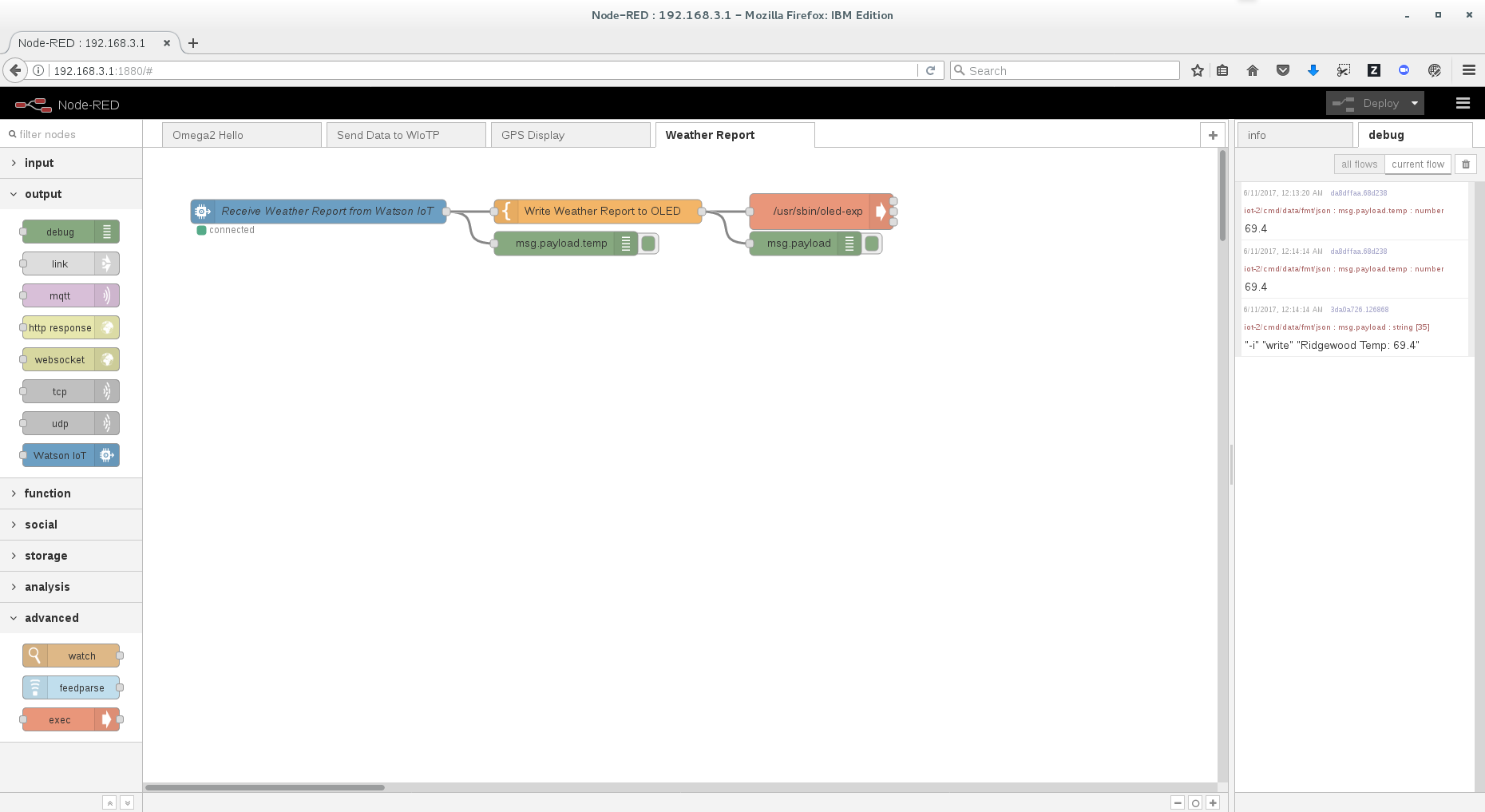Select the udp output node
Viewport: 1485px width, 812px height.
(71, 423)
